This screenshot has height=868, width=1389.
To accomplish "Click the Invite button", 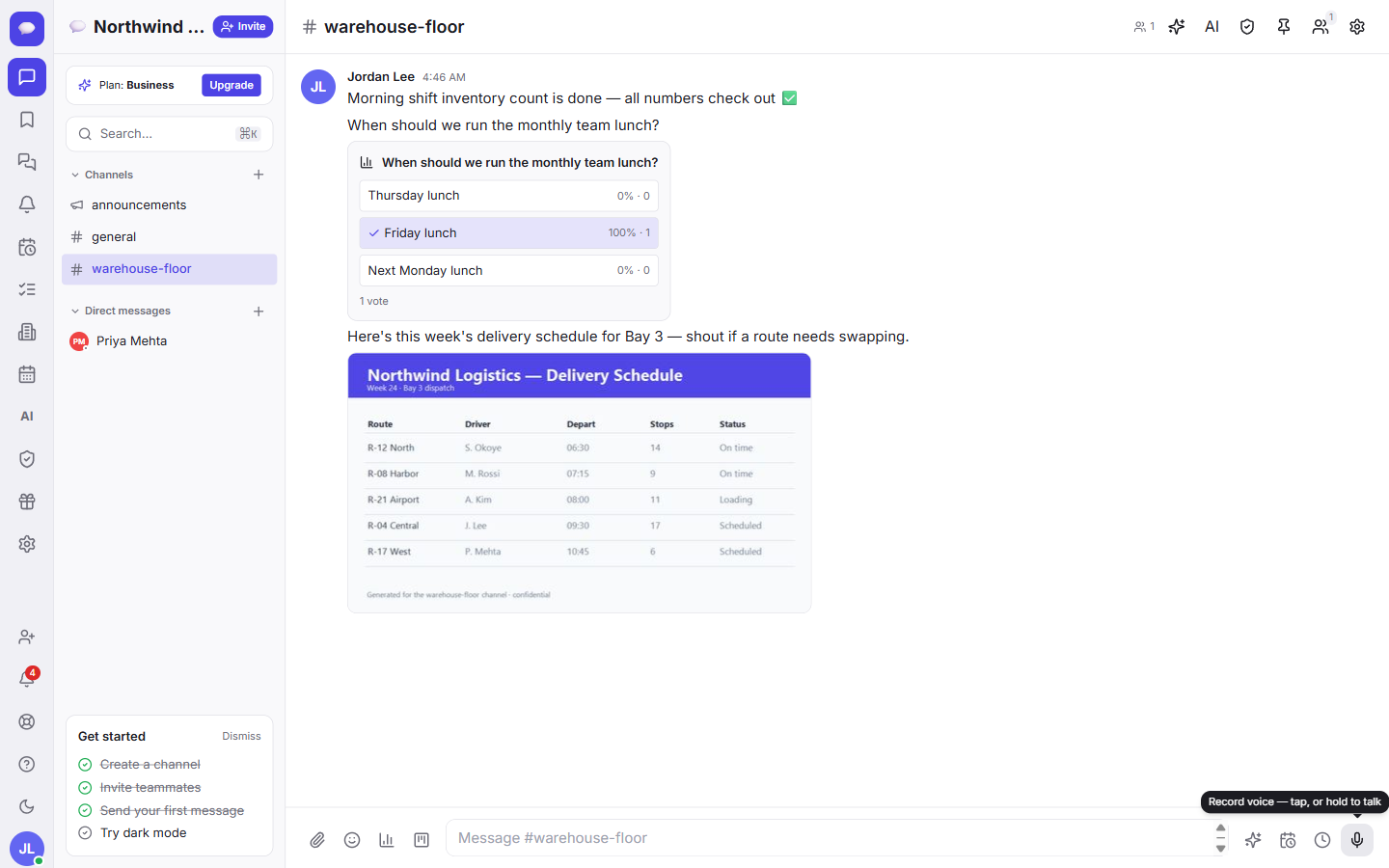I will [x=243, y=27].
